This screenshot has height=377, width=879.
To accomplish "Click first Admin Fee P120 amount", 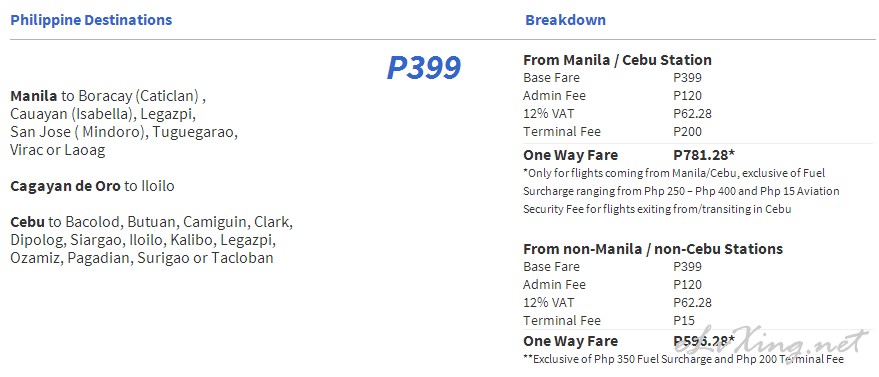I will [687, 96].
